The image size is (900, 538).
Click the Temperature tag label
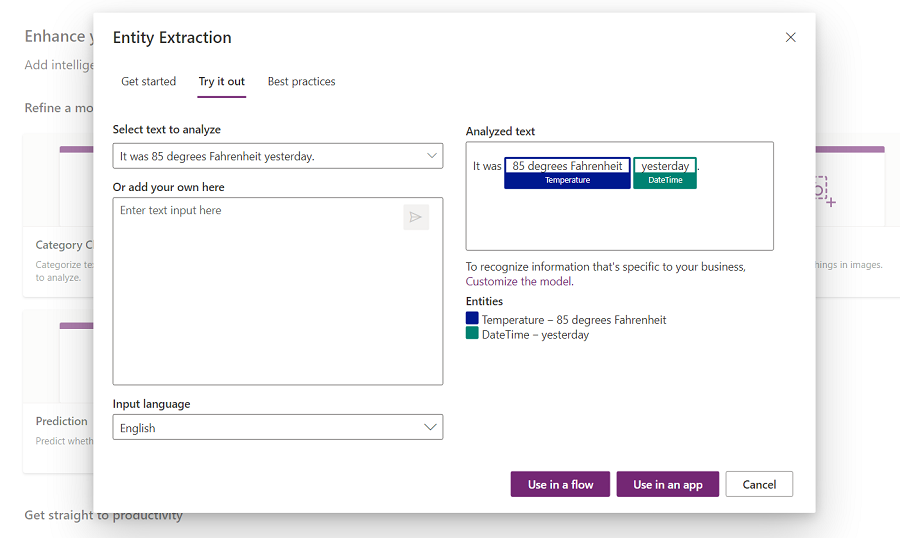point(567,181)
